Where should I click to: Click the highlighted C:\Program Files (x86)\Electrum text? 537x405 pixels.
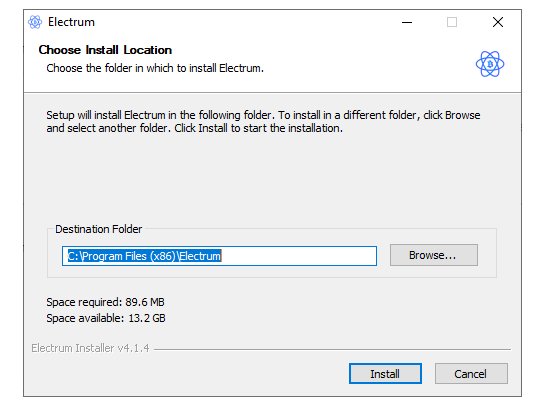[144, 256]
